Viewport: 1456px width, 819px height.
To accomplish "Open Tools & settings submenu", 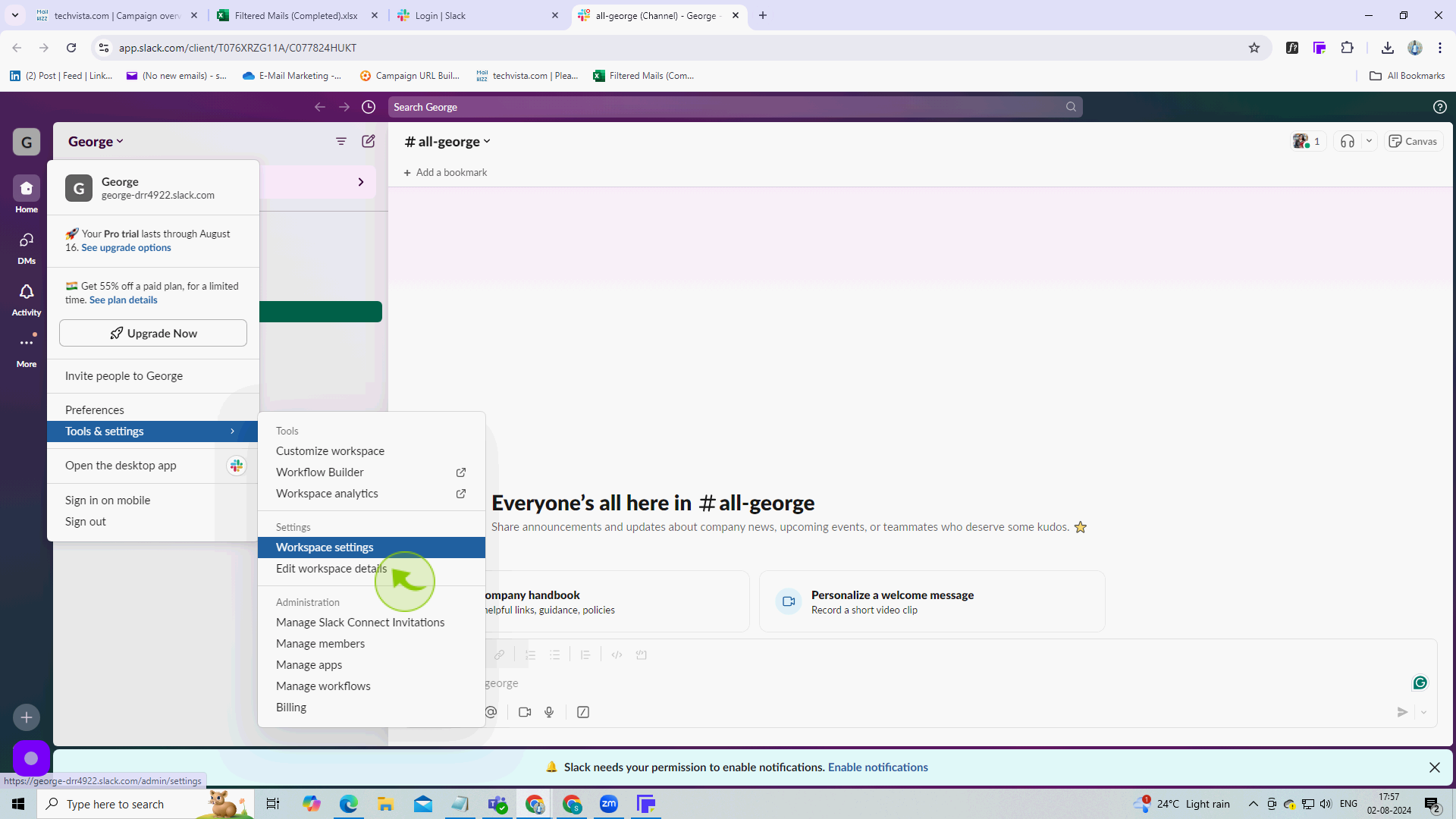I will 152,431.
